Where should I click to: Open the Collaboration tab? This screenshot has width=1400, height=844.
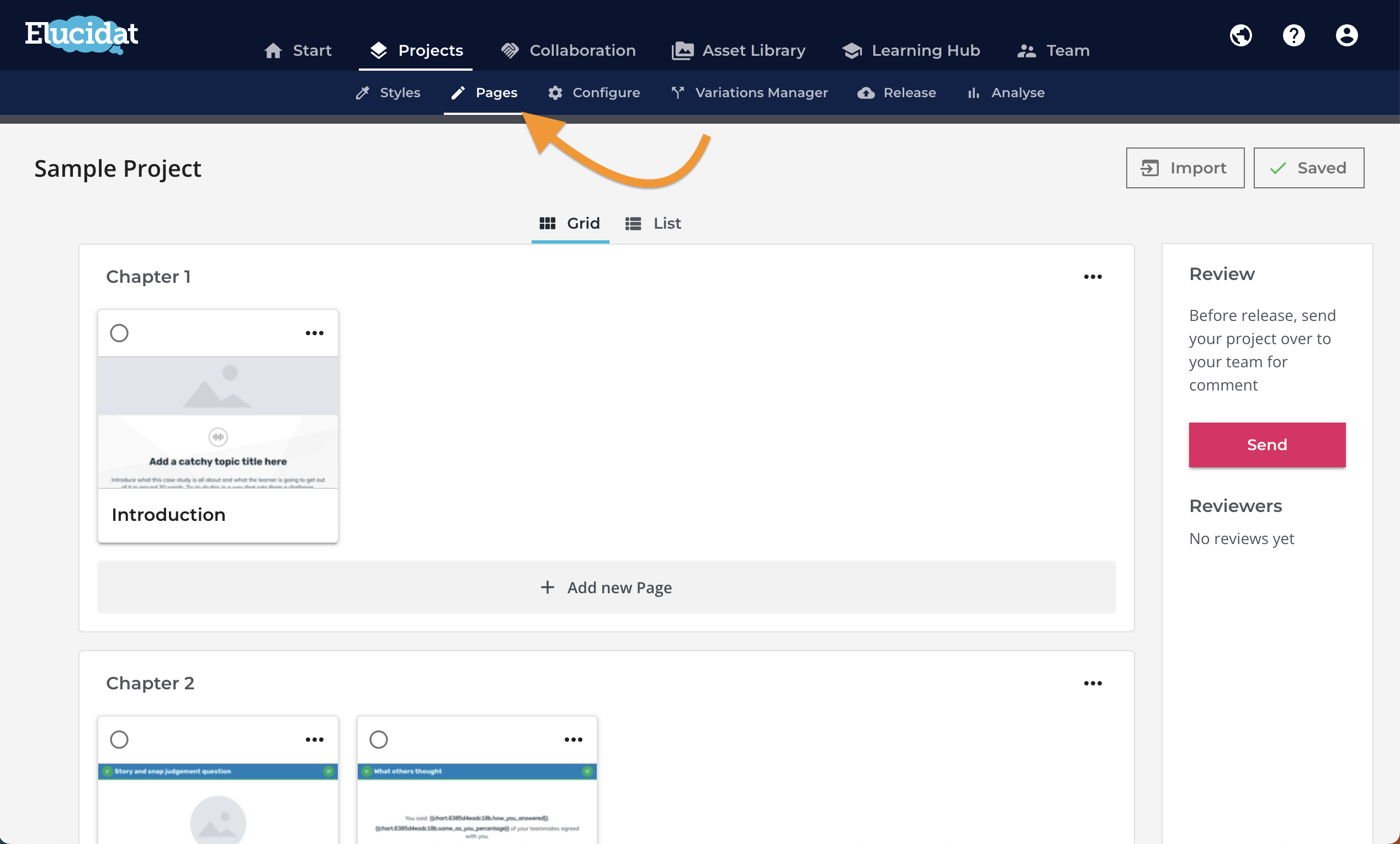pyautogui.click(x=568, y=51)
